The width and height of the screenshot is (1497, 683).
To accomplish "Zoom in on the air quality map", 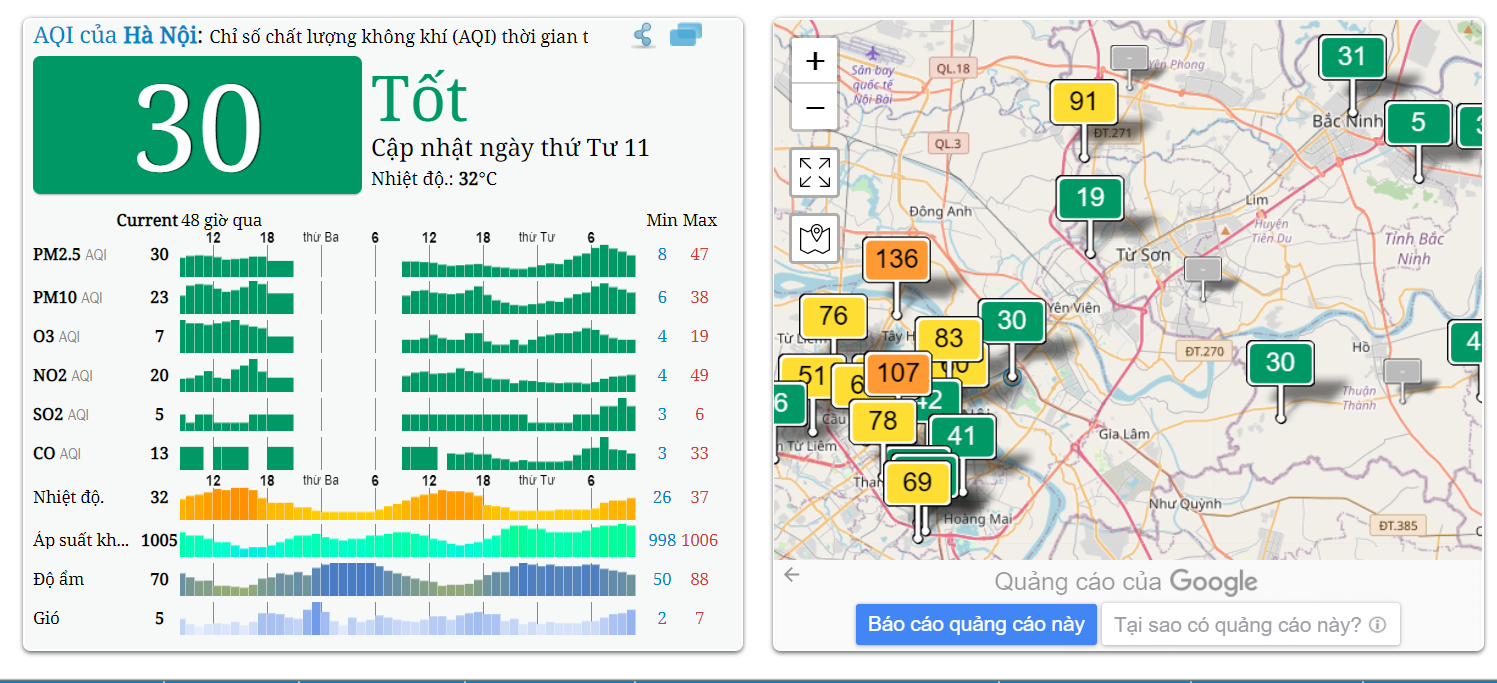I will 815,61.
